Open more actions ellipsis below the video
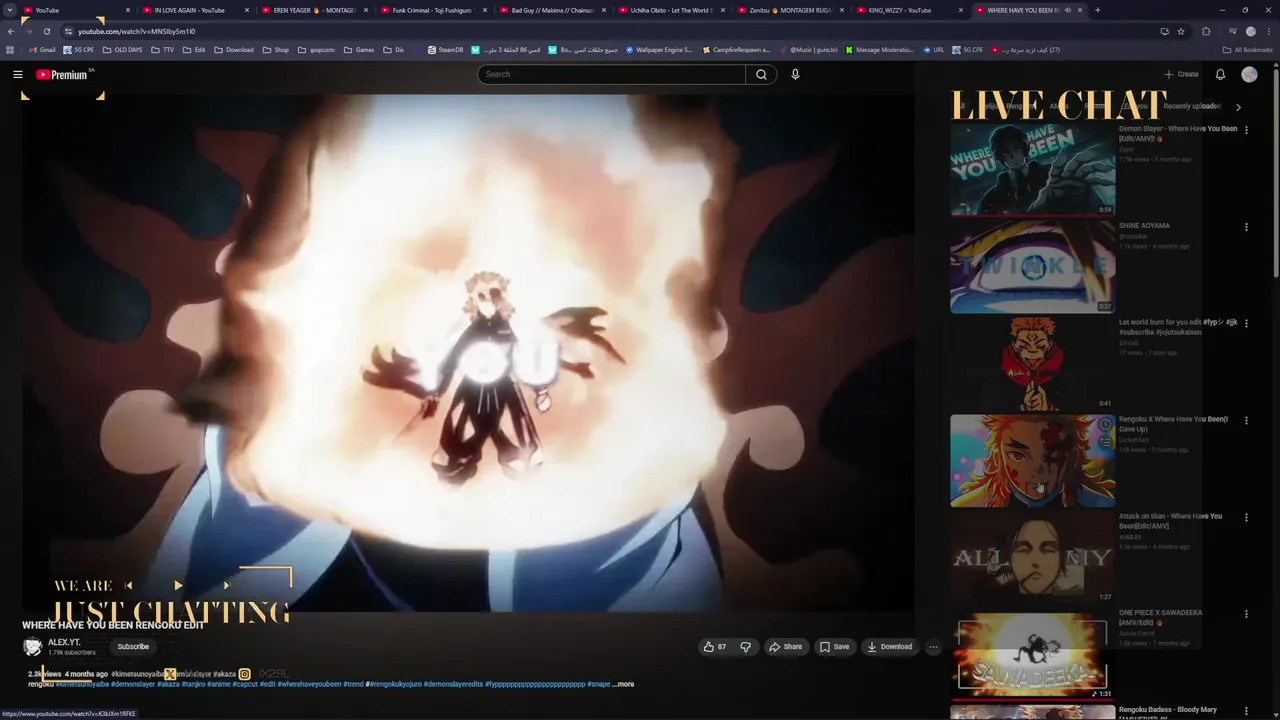This screenshot has width=1280, height=720. [x=933, y=647]
